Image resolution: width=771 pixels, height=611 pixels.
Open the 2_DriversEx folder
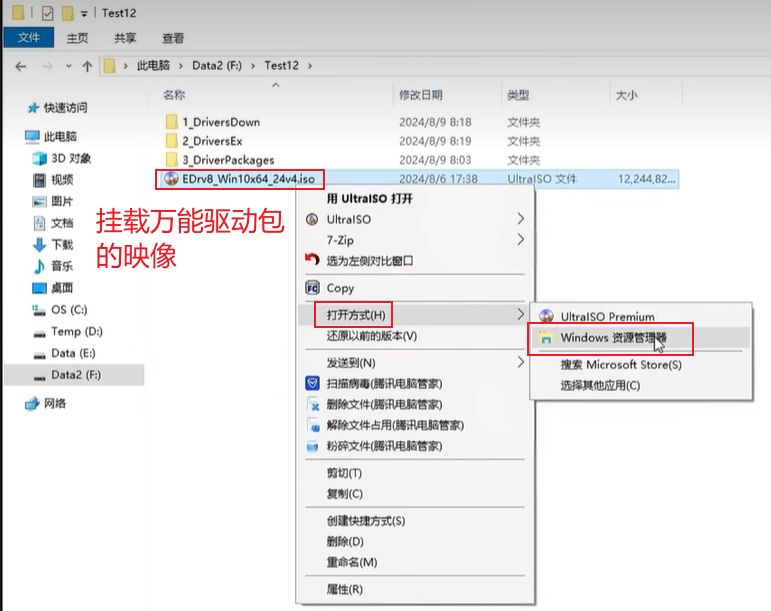[212, 141]
